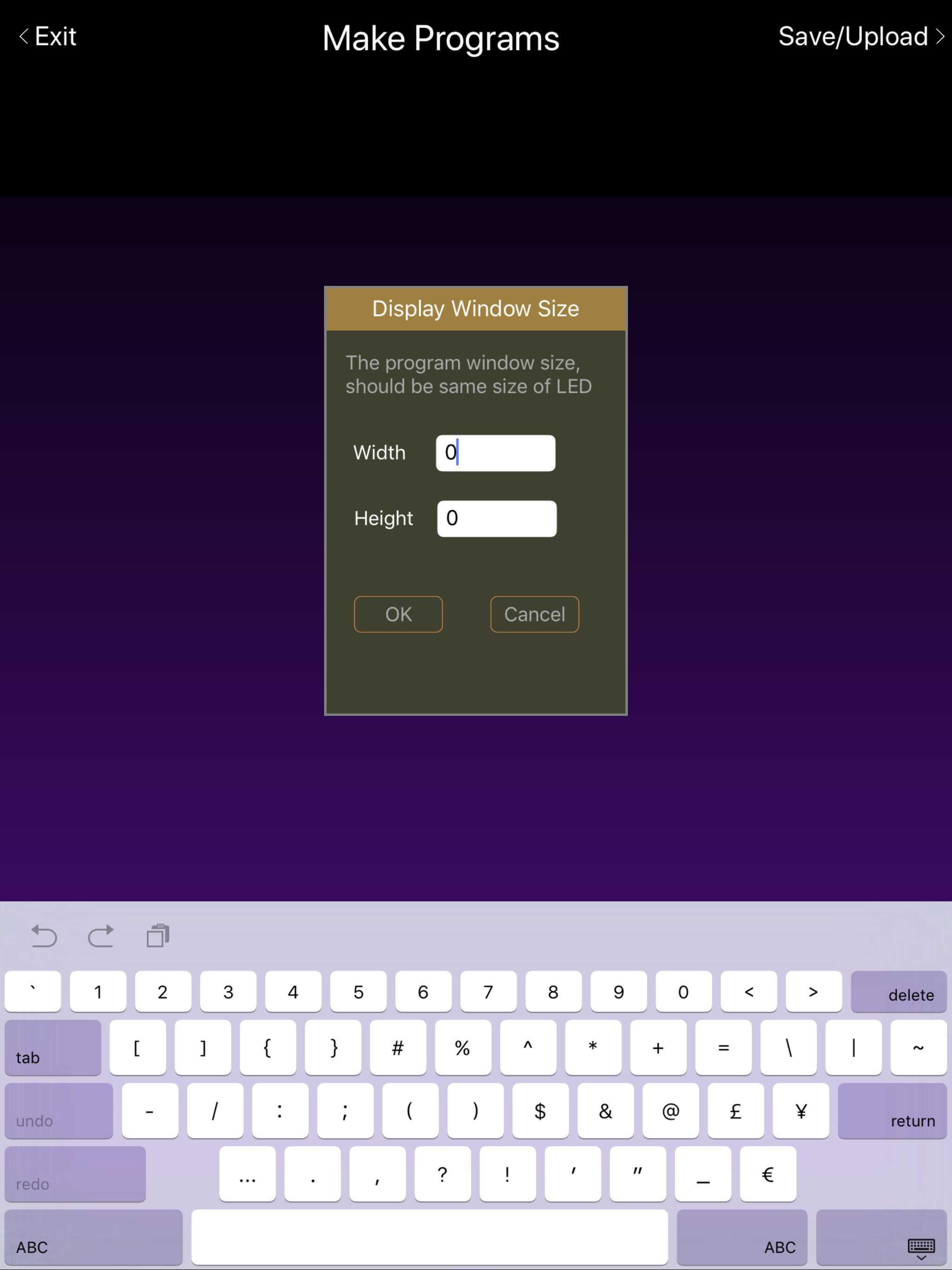Viewport: 952px width, 1270px height.
Task: Tap the plus key
Action: pos(659,1048)
